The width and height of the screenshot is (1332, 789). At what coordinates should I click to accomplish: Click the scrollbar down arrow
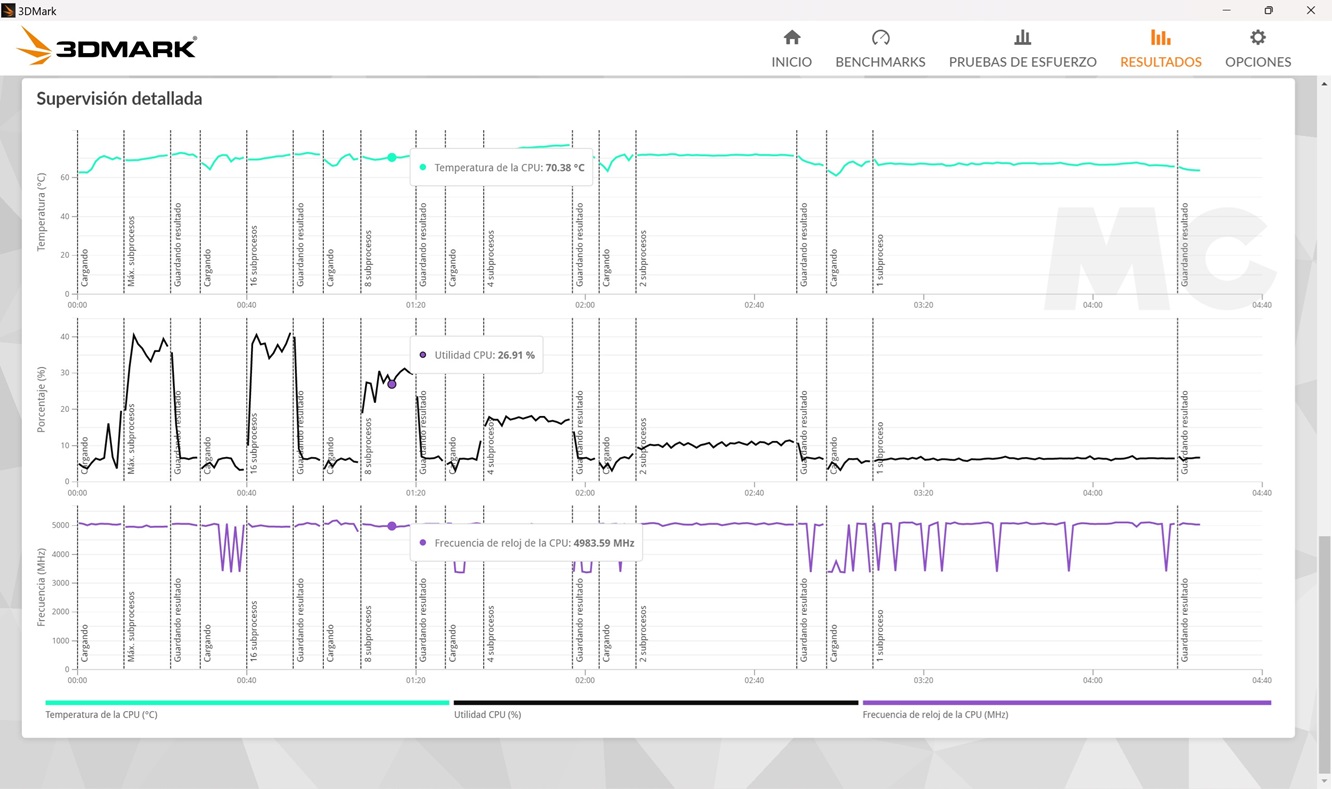[x=1324, y=781]
